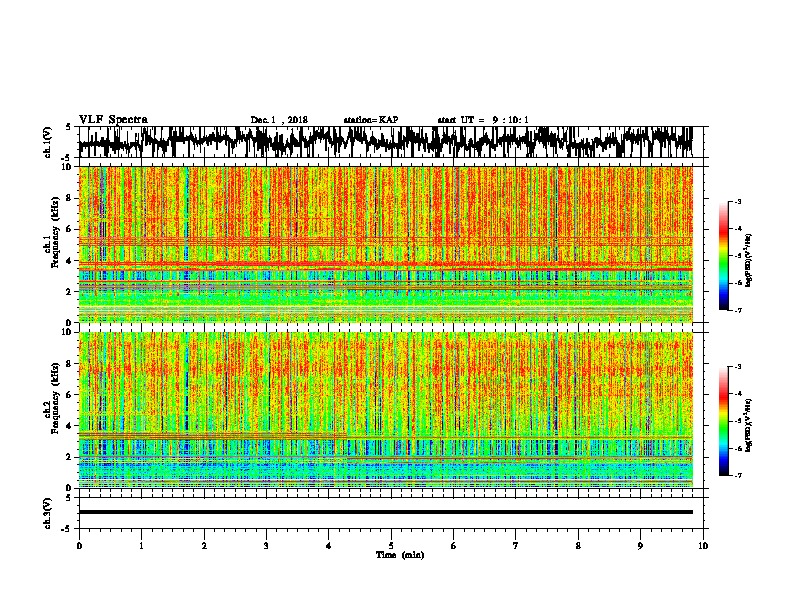Screen dimensions: 792x612
Task: Select the ch.2 "Frequency (kHz)" axis label
Action: coord(55,398)
